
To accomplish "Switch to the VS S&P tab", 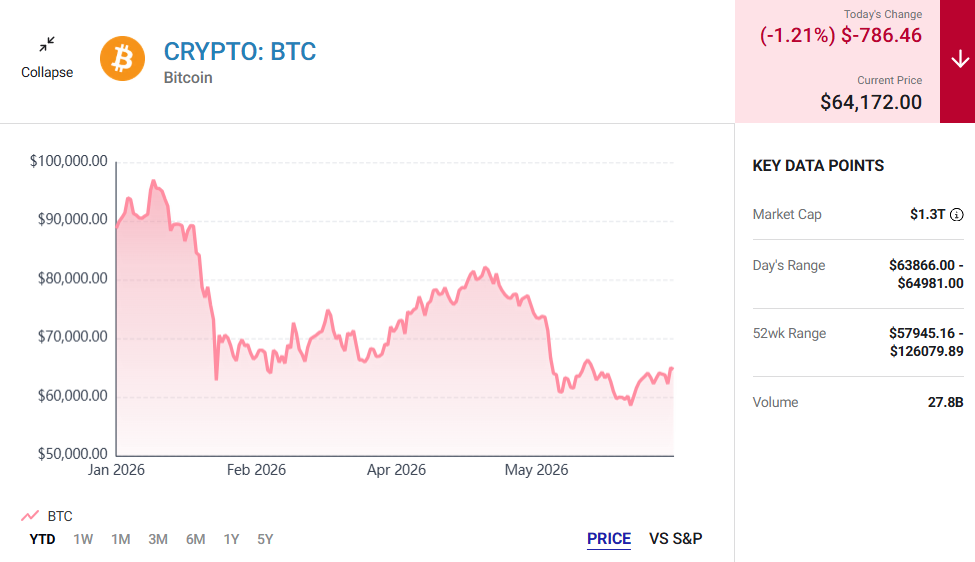I will coord(675,538).
